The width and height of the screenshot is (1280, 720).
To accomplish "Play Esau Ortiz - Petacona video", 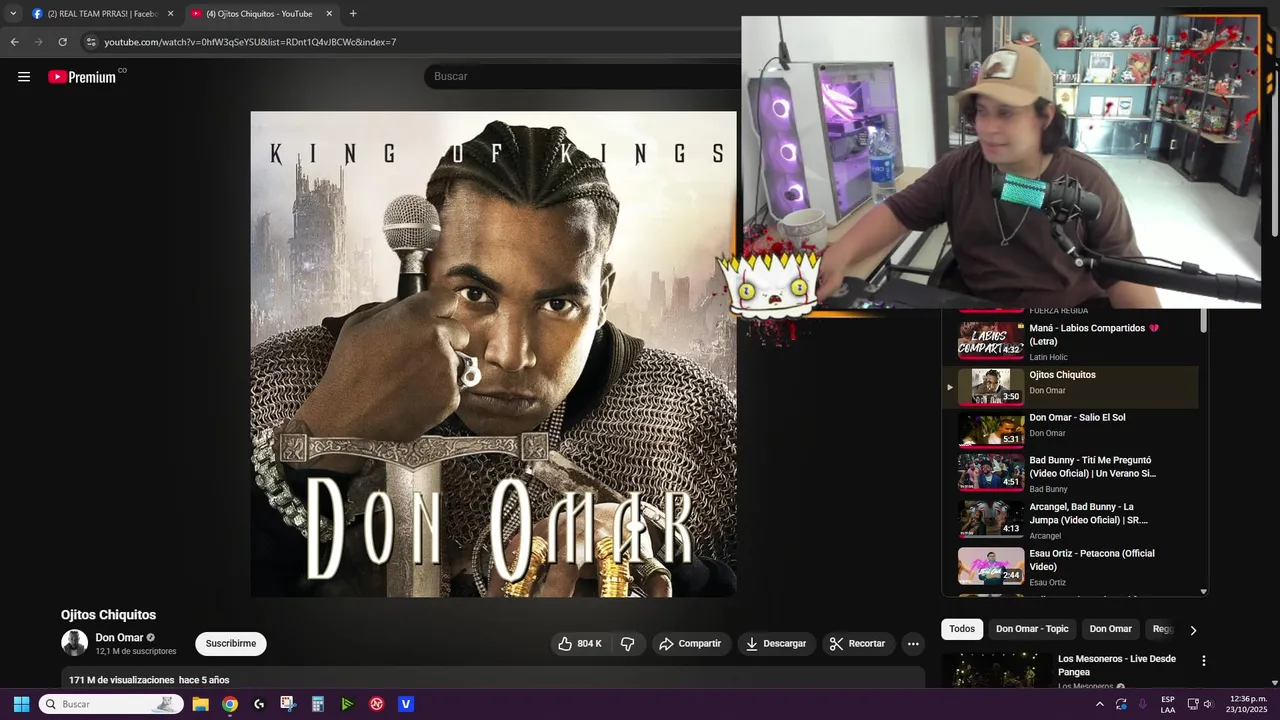I will pos(1070,566).
